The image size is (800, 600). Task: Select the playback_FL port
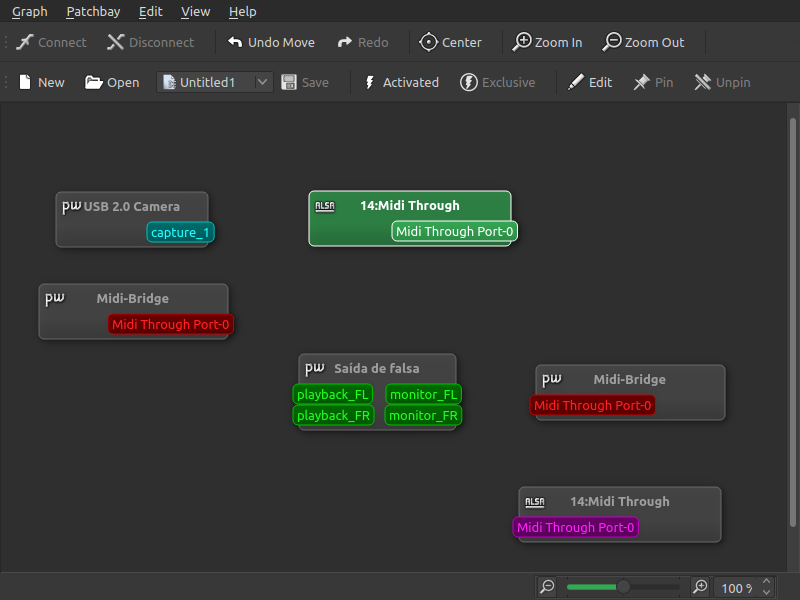coord(333,394)
